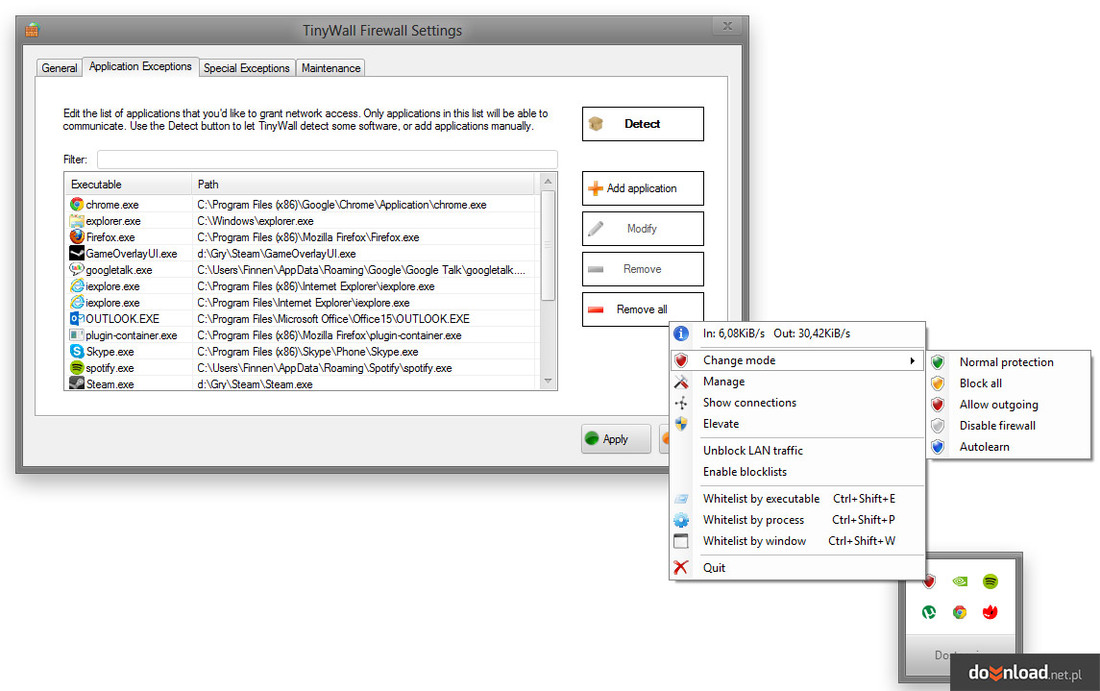
Task: Click the GameOverlayUI.exe Steam icon
Action: point(76,253)
